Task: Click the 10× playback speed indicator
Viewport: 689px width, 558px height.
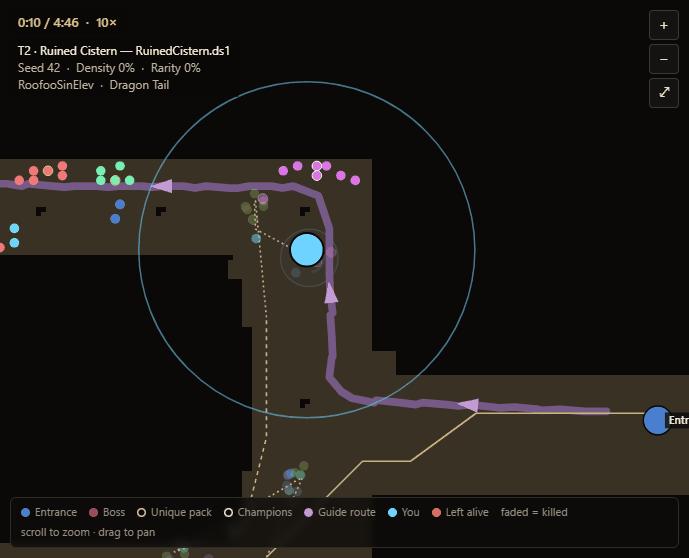Action: [106, 23]
